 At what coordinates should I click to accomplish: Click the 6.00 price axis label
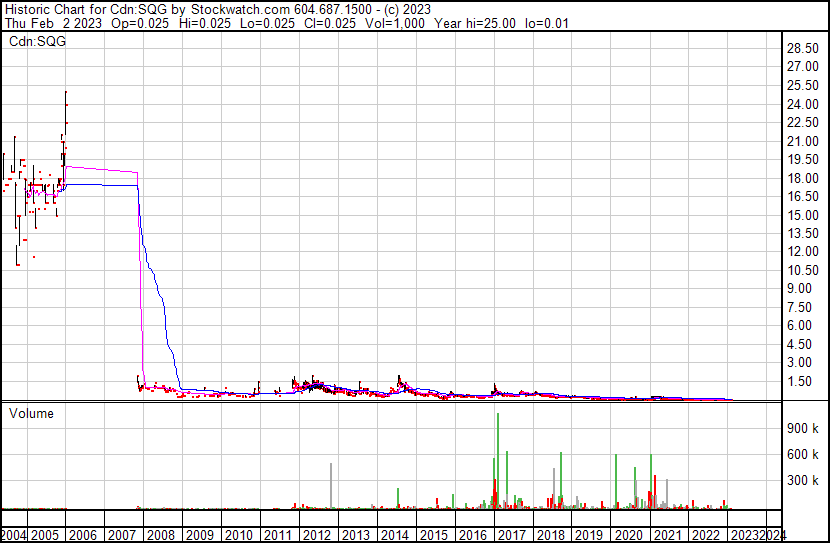point(799,325)
